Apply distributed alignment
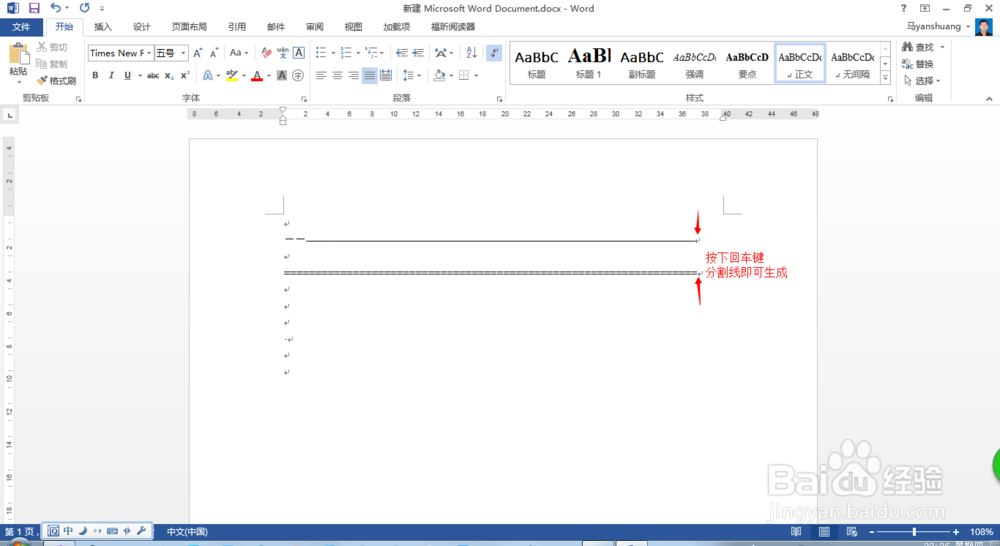Image resolution: width=1000 pixels, height=546 pixels. (386, 75)
